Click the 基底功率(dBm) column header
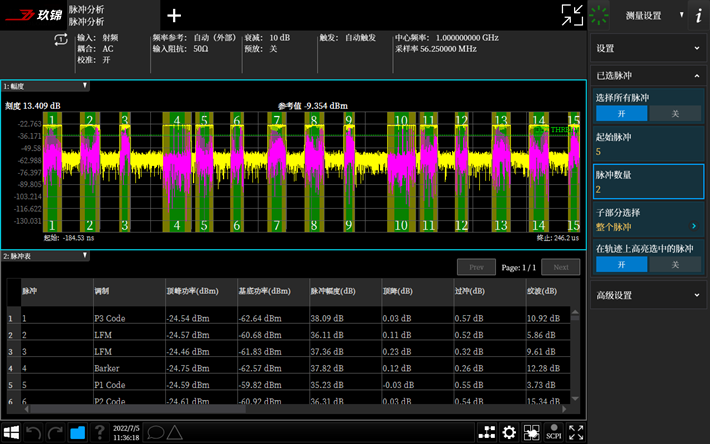 [273, 291]
